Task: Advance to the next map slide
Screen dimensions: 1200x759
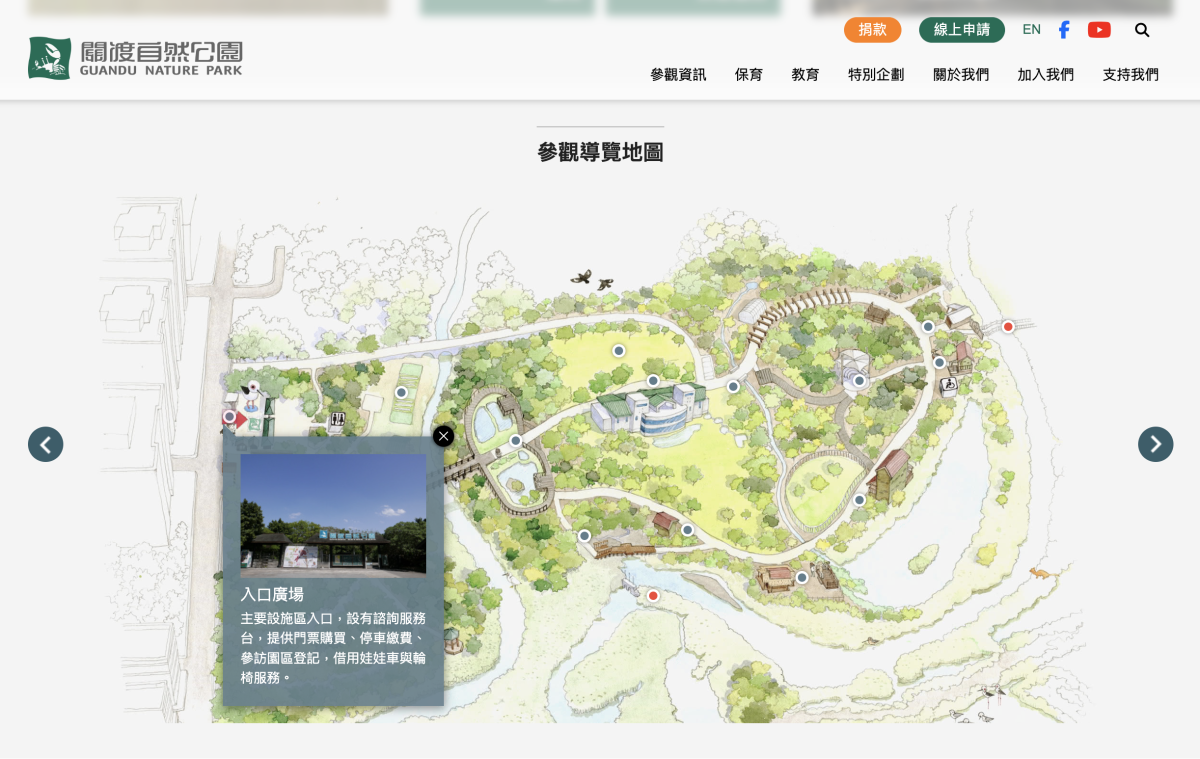Action: click(1155, 444)
